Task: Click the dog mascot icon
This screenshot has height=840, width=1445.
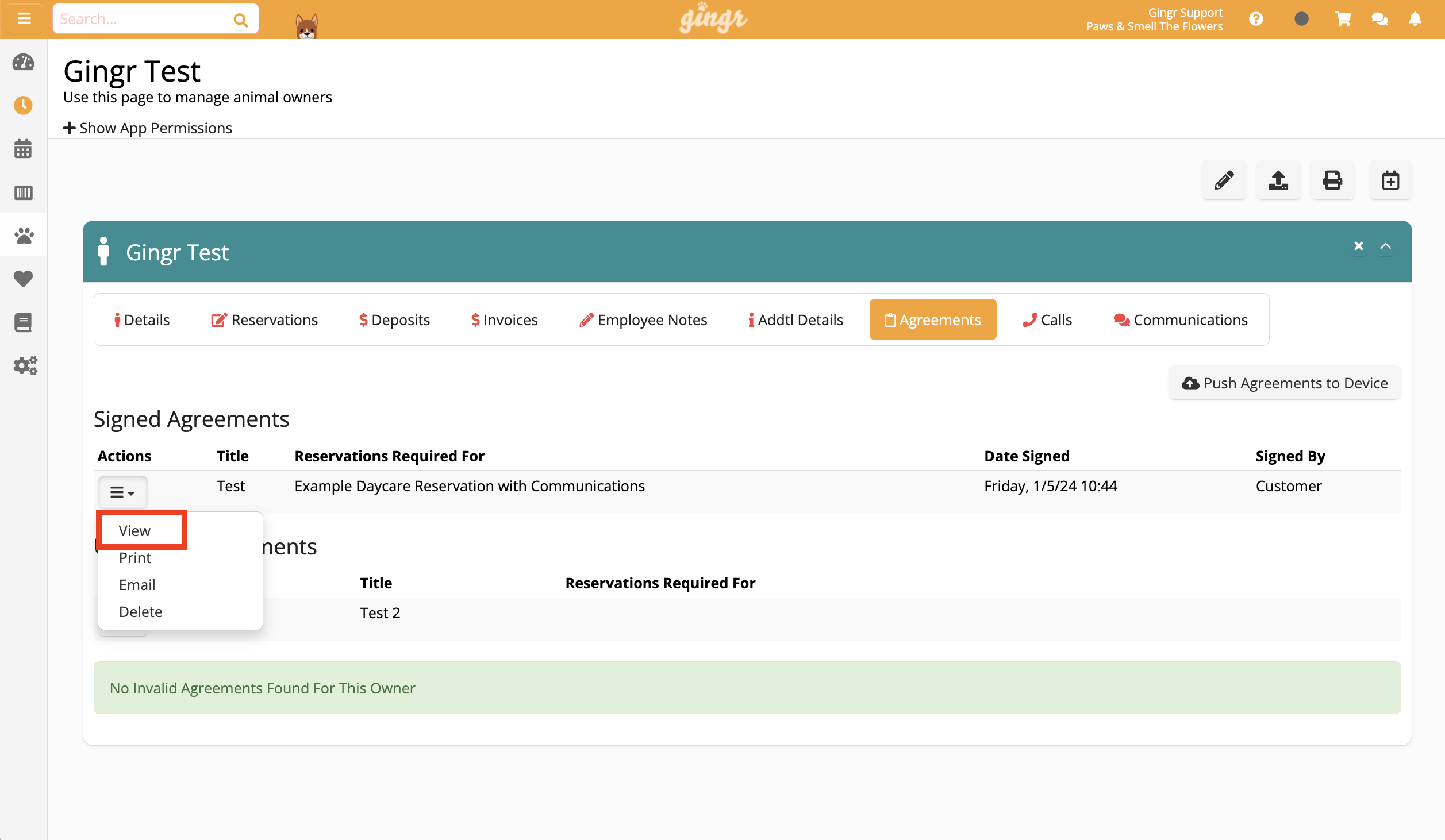Action: [x=307, y=25]
